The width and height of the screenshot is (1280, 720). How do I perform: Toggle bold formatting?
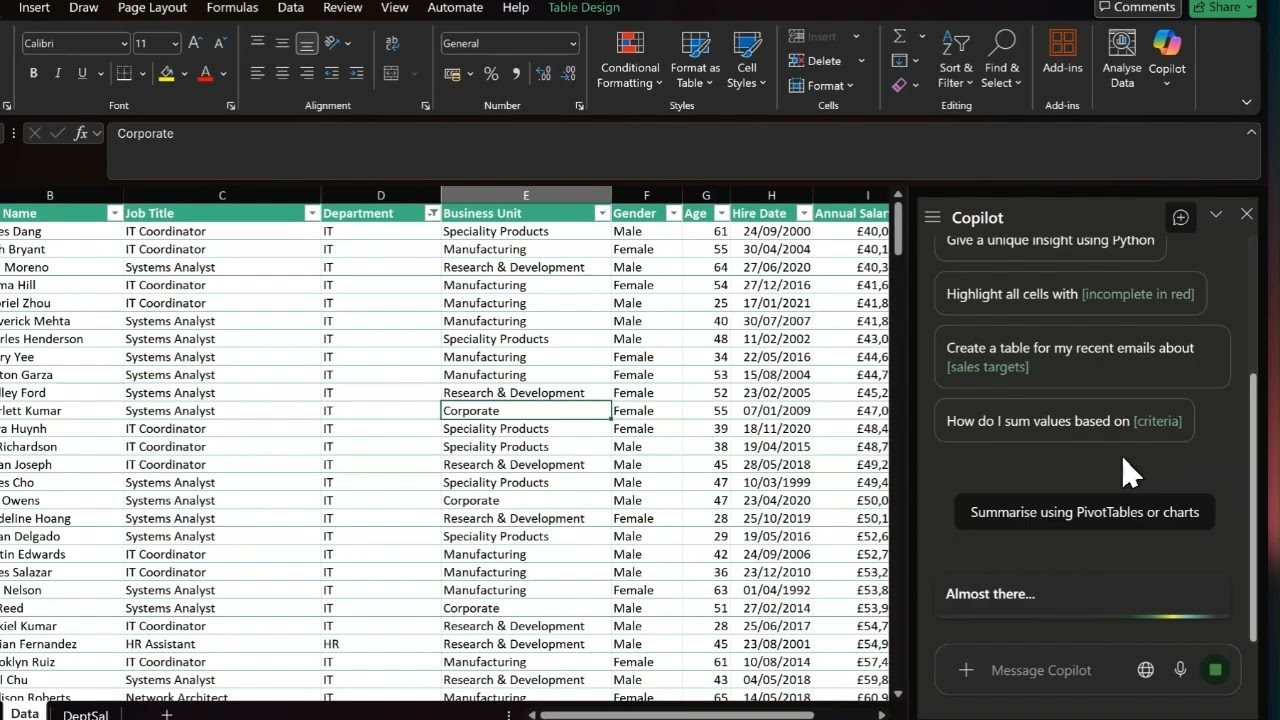click(x=33, y=72)
